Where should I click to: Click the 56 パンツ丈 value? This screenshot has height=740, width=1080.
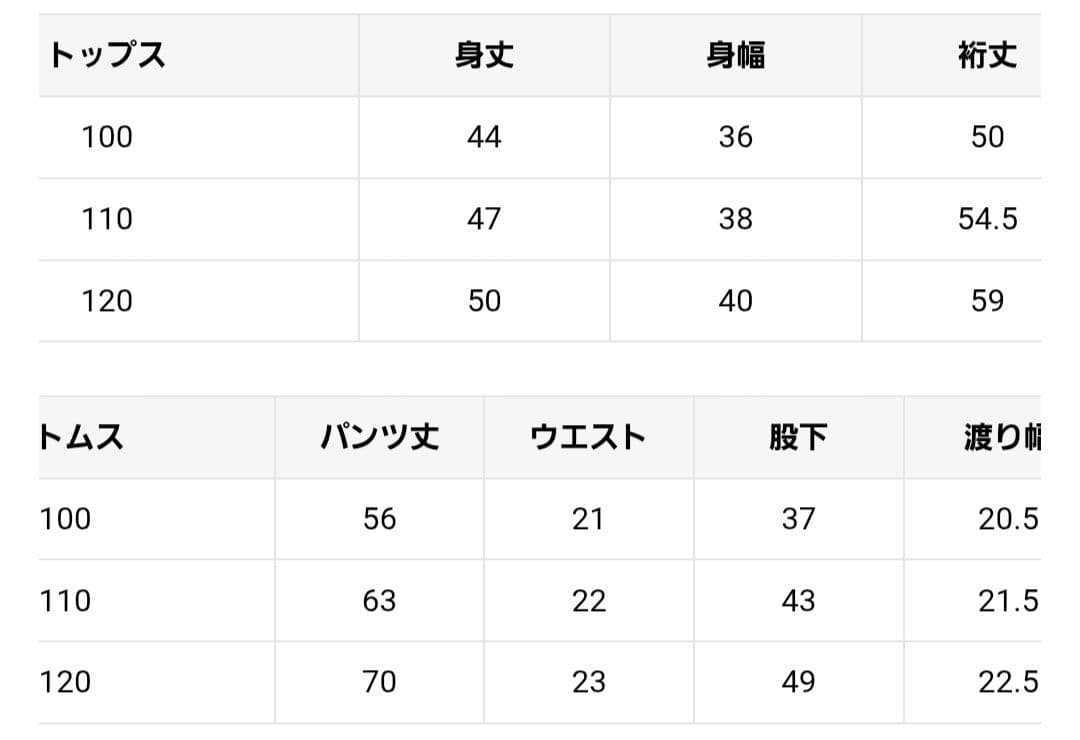380,519
